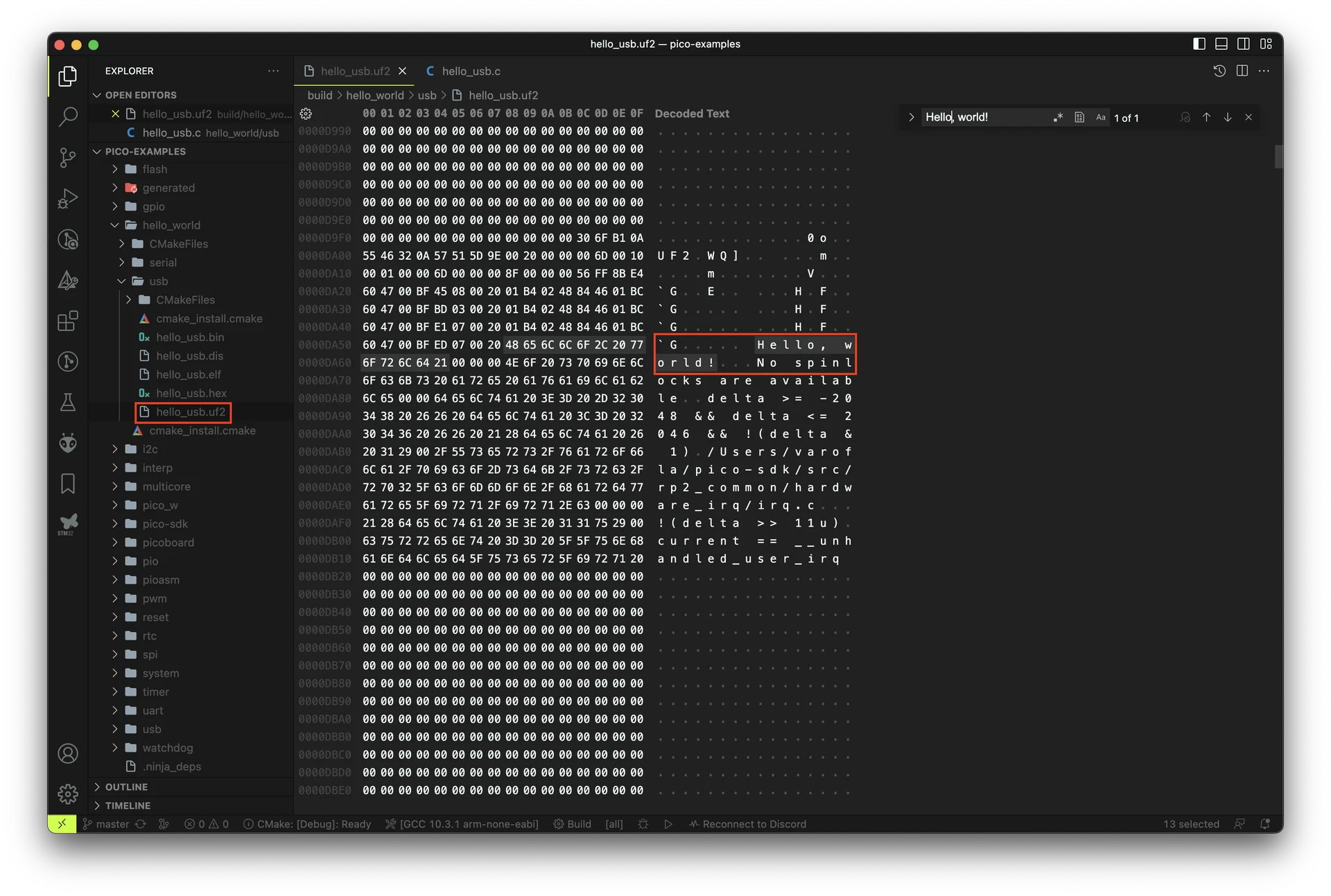Click Reconnect to Discord in status bar

click(x=747, y=824)
